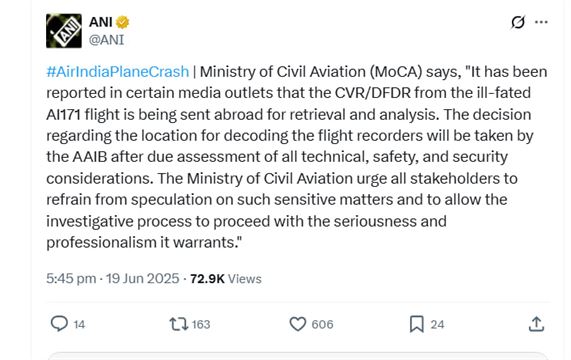Click the ANI display name
The height and width of the screenshot is (360, 571).
coord(101,22)
